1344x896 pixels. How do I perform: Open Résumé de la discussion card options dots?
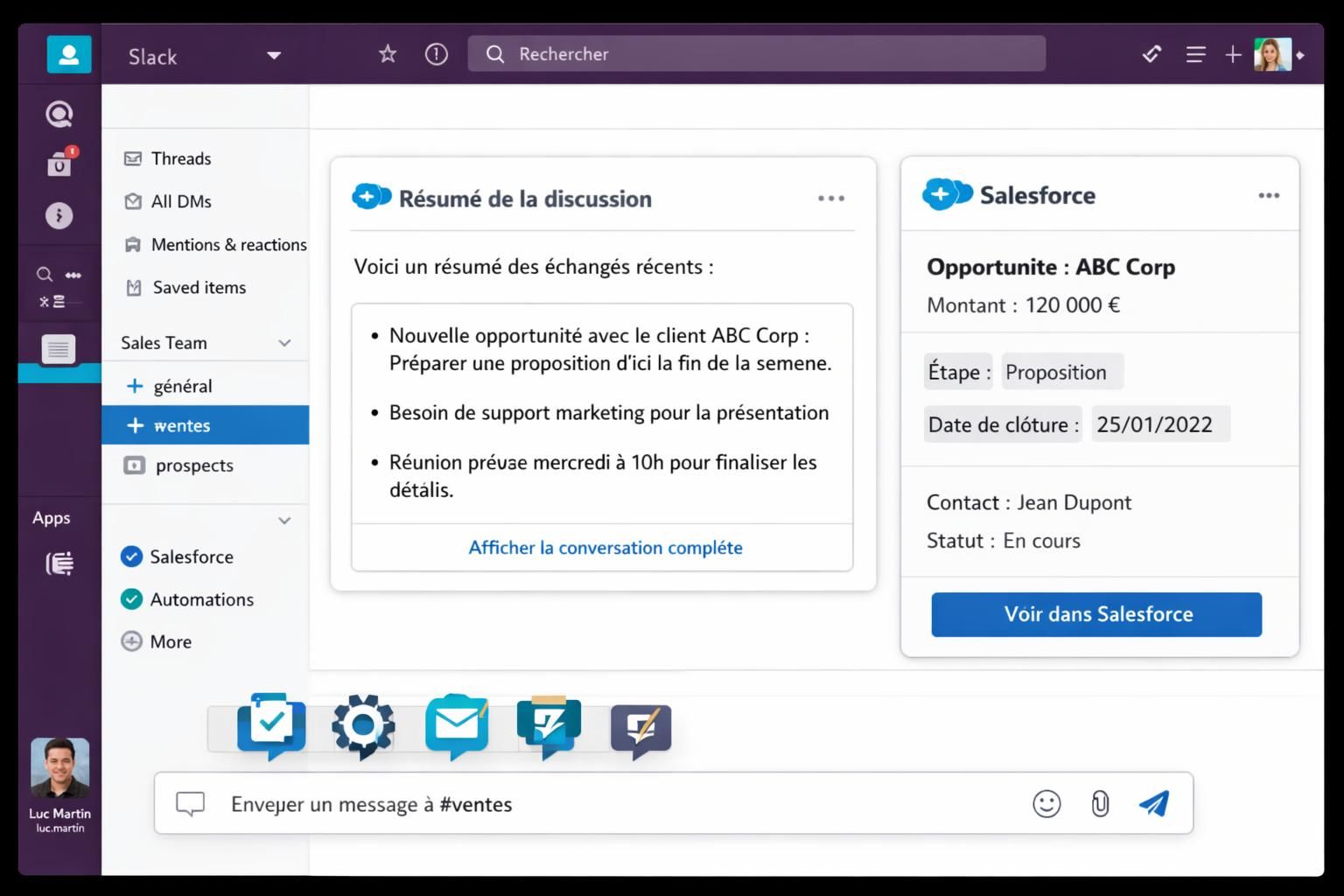pyautogui.click(x=831, y=199)
